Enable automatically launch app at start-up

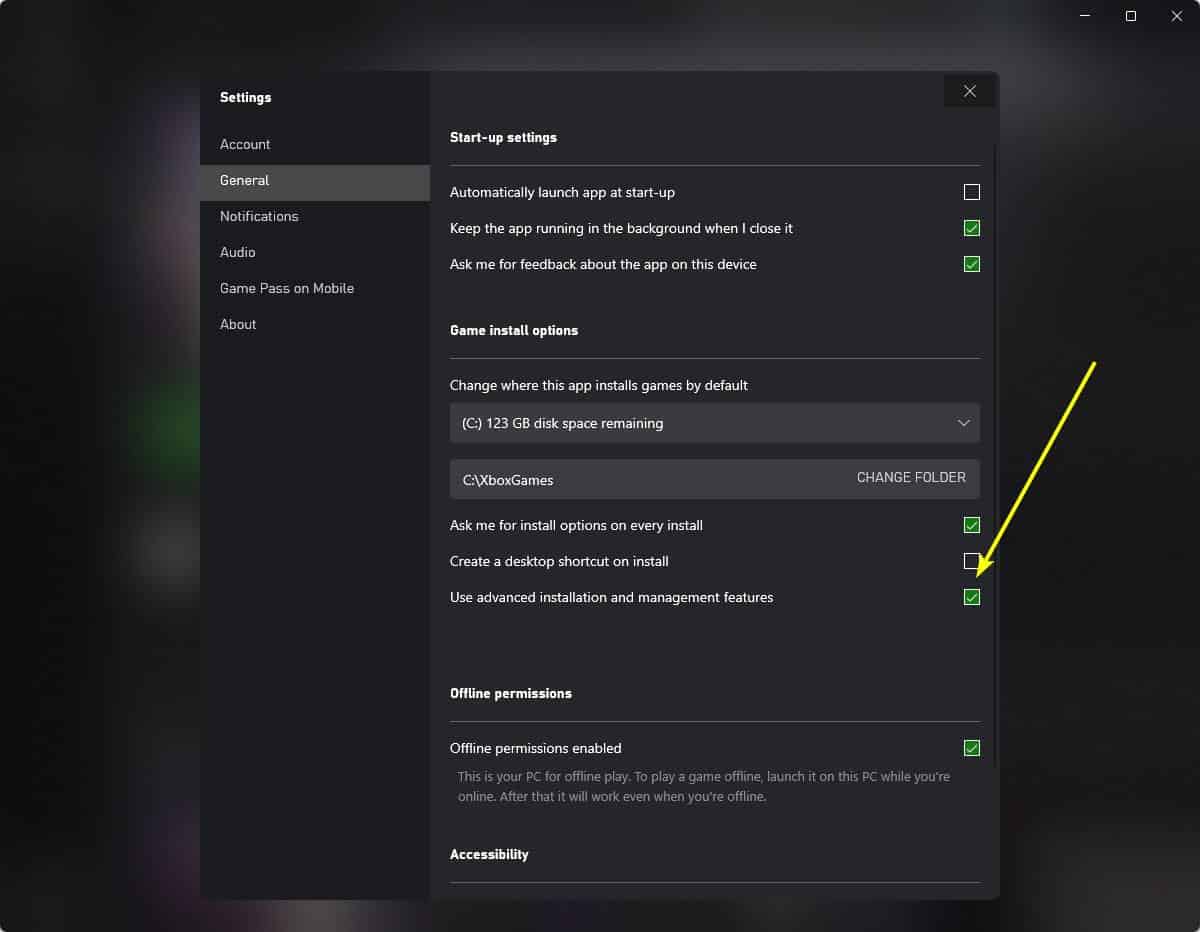971,192
